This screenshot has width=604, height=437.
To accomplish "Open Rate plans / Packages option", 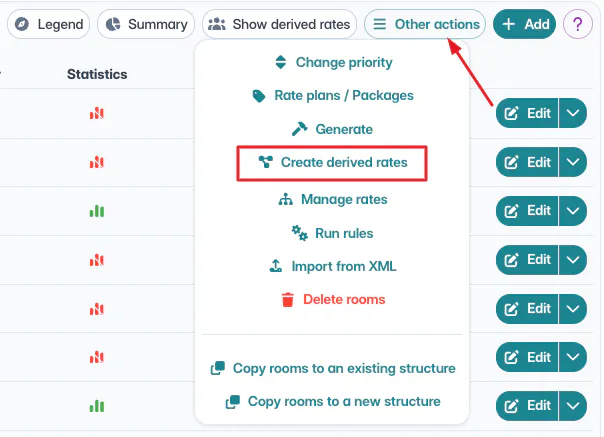I will pos(331,96).
